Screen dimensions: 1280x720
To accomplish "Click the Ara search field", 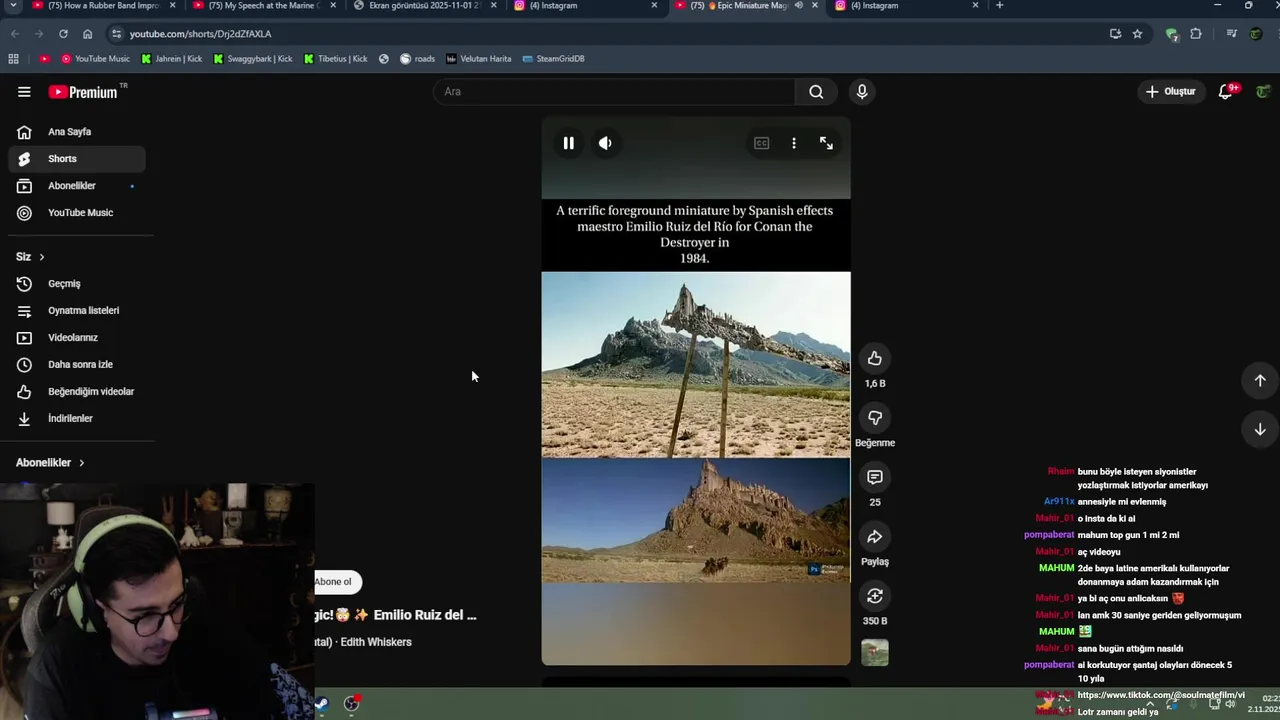I will 614,92.
